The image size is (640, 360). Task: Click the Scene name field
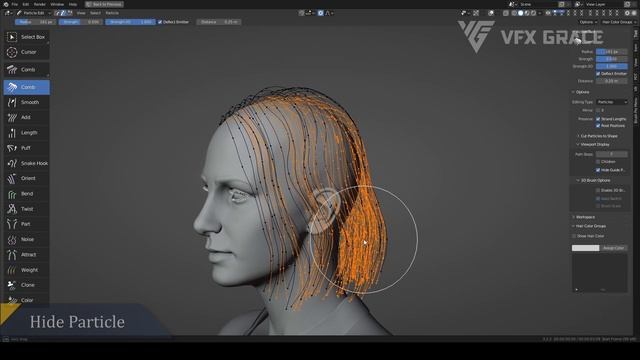[x=537, y=4]
